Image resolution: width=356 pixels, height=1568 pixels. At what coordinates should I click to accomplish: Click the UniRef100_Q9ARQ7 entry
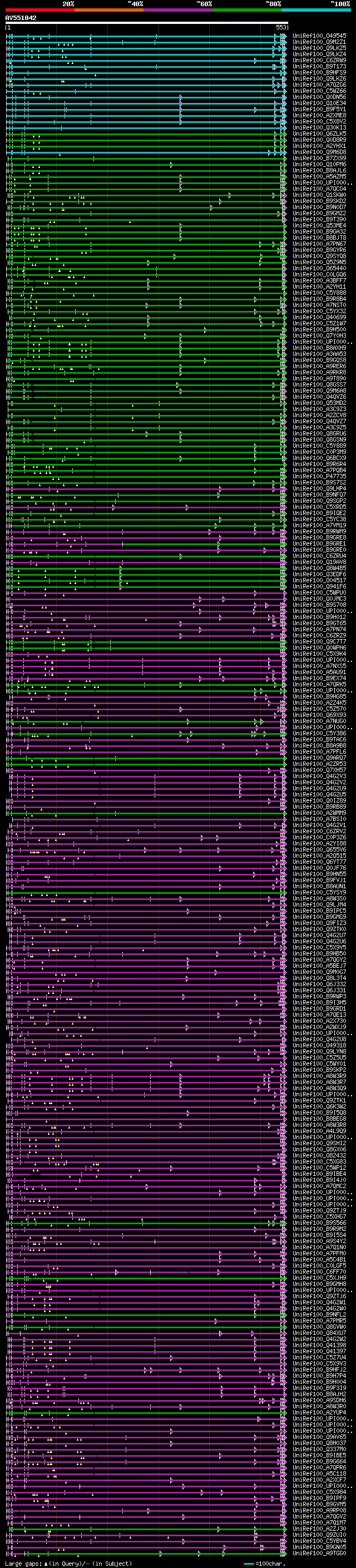coord(319,757)
